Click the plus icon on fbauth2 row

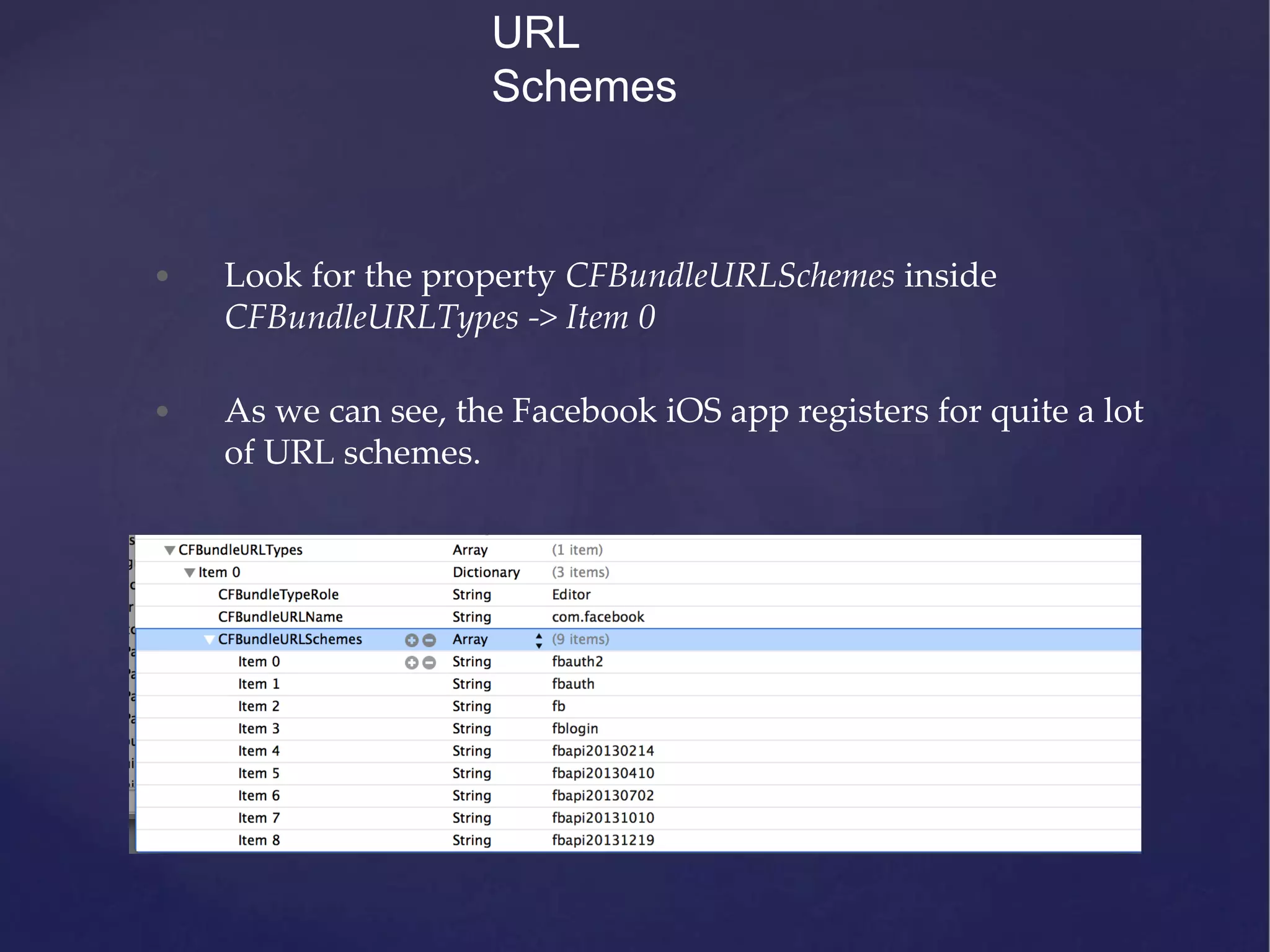click(411, 663)
